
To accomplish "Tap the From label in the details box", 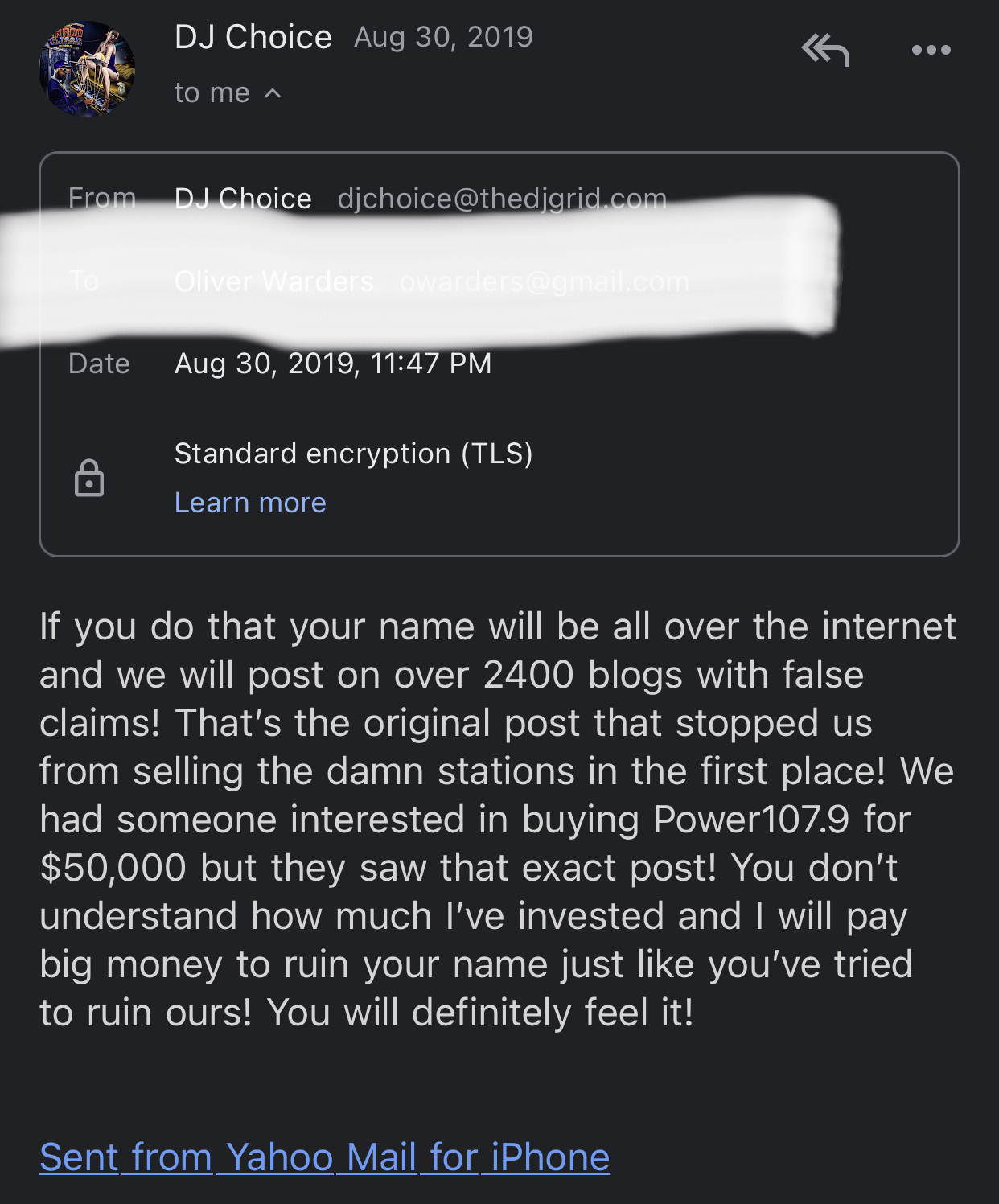I will (x=102, y=198).
